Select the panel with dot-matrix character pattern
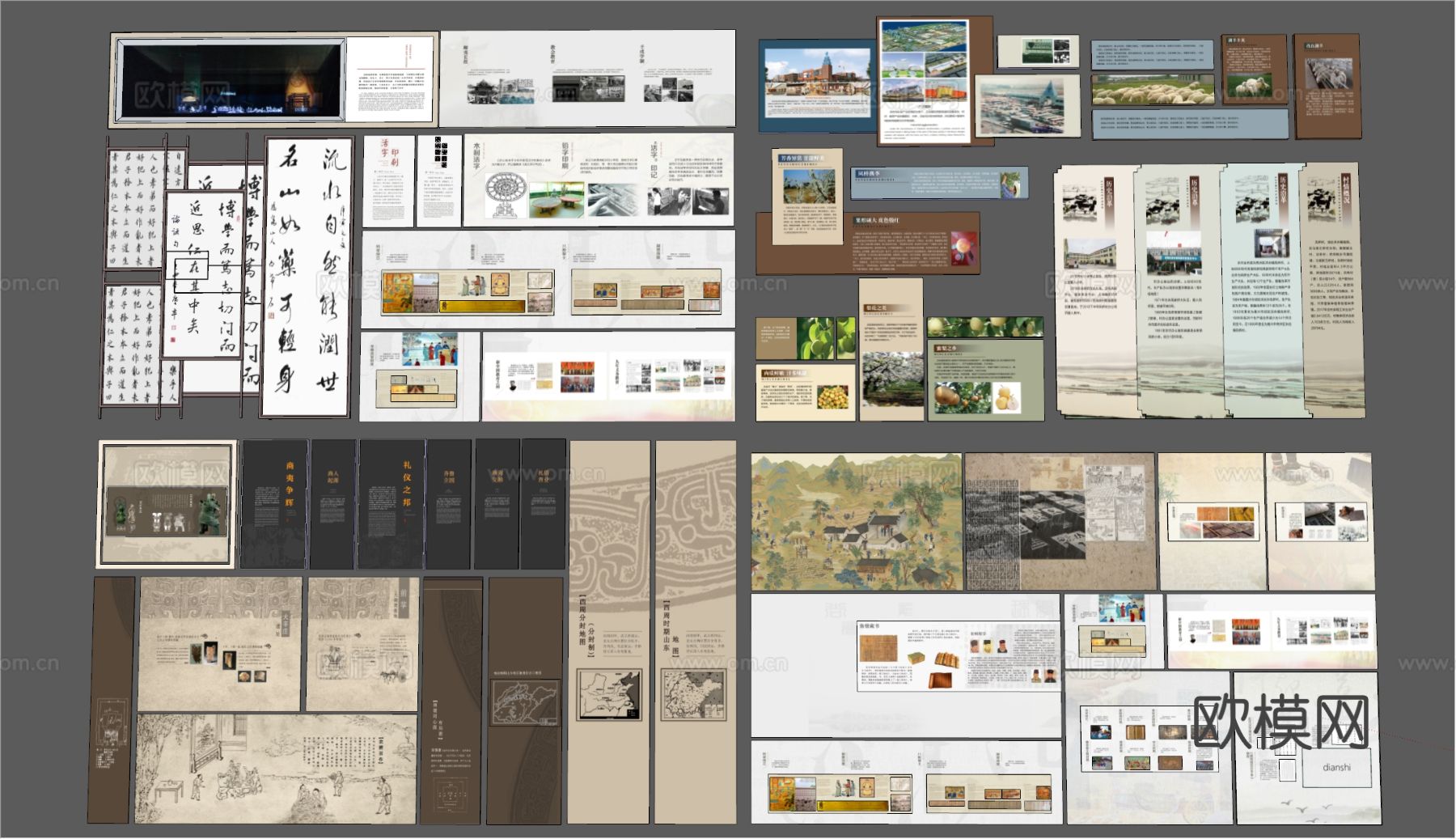The height and width of the screenshot is (839, 1456). click(439, 180)
